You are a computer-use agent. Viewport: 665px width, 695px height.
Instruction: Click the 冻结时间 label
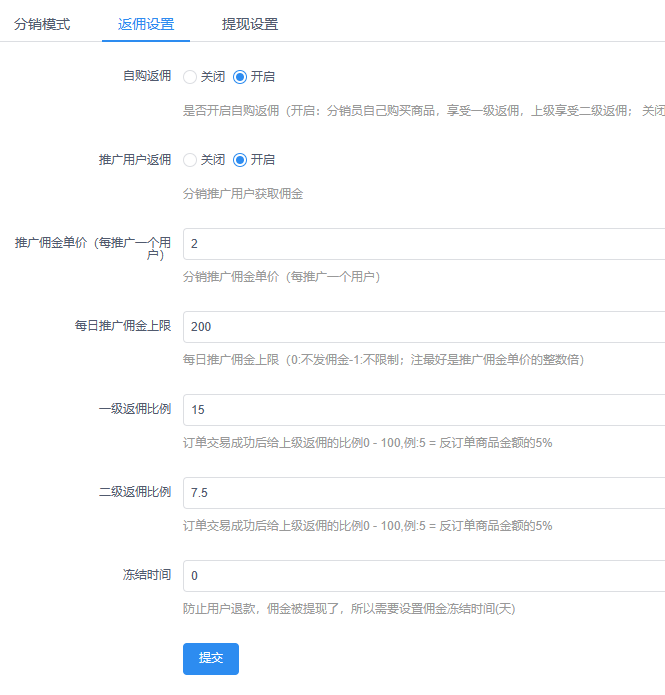coord(147,574)
